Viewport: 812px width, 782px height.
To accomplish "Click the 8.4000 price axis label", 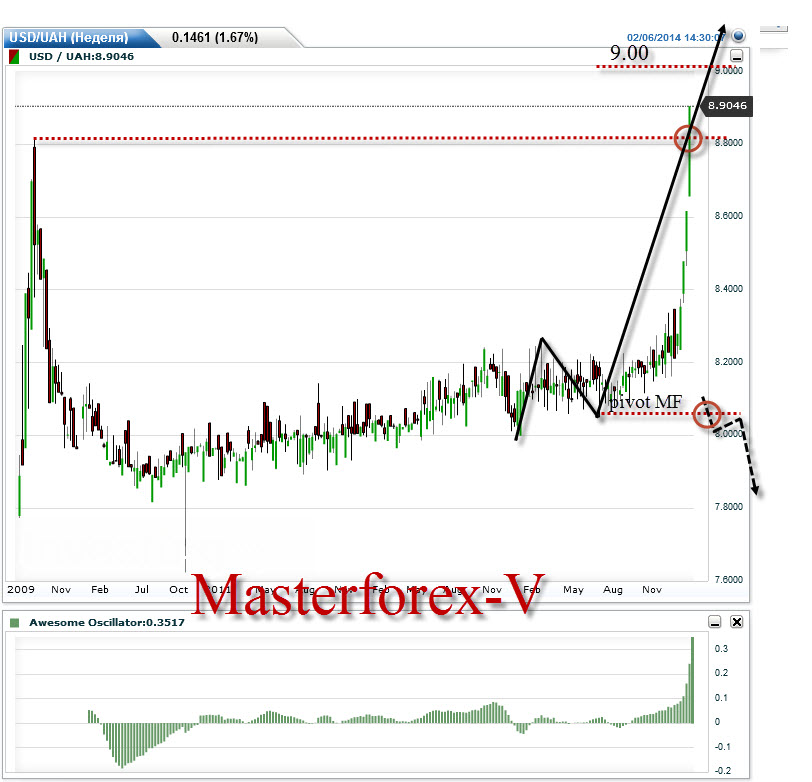I will (x=729, y=288).
